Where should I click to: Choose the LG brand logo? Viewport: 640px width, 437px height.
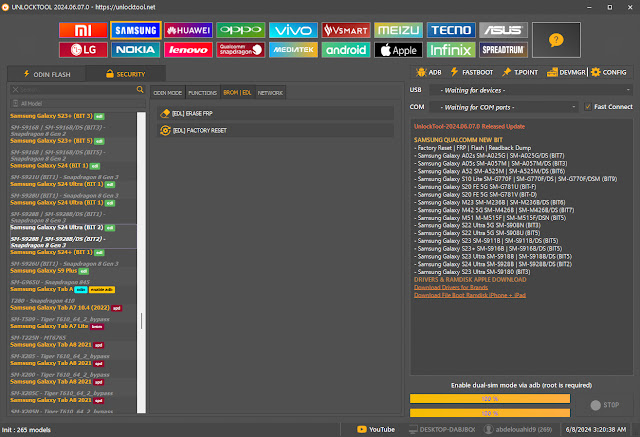click(83, 50)
